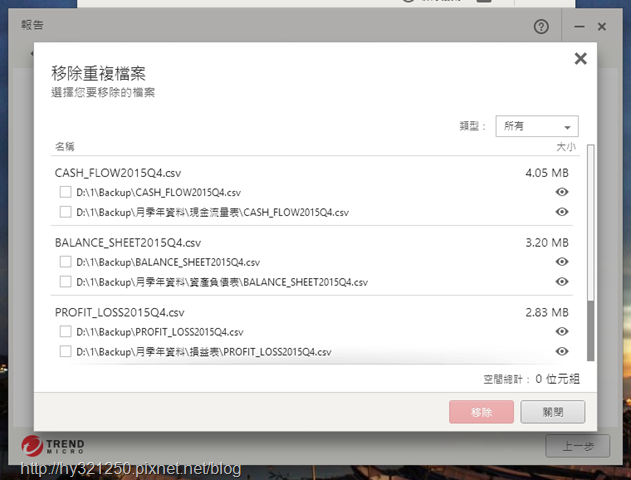Close the 報告 window
The width and height of the screenshot is (631, 480).
point(602,27)
